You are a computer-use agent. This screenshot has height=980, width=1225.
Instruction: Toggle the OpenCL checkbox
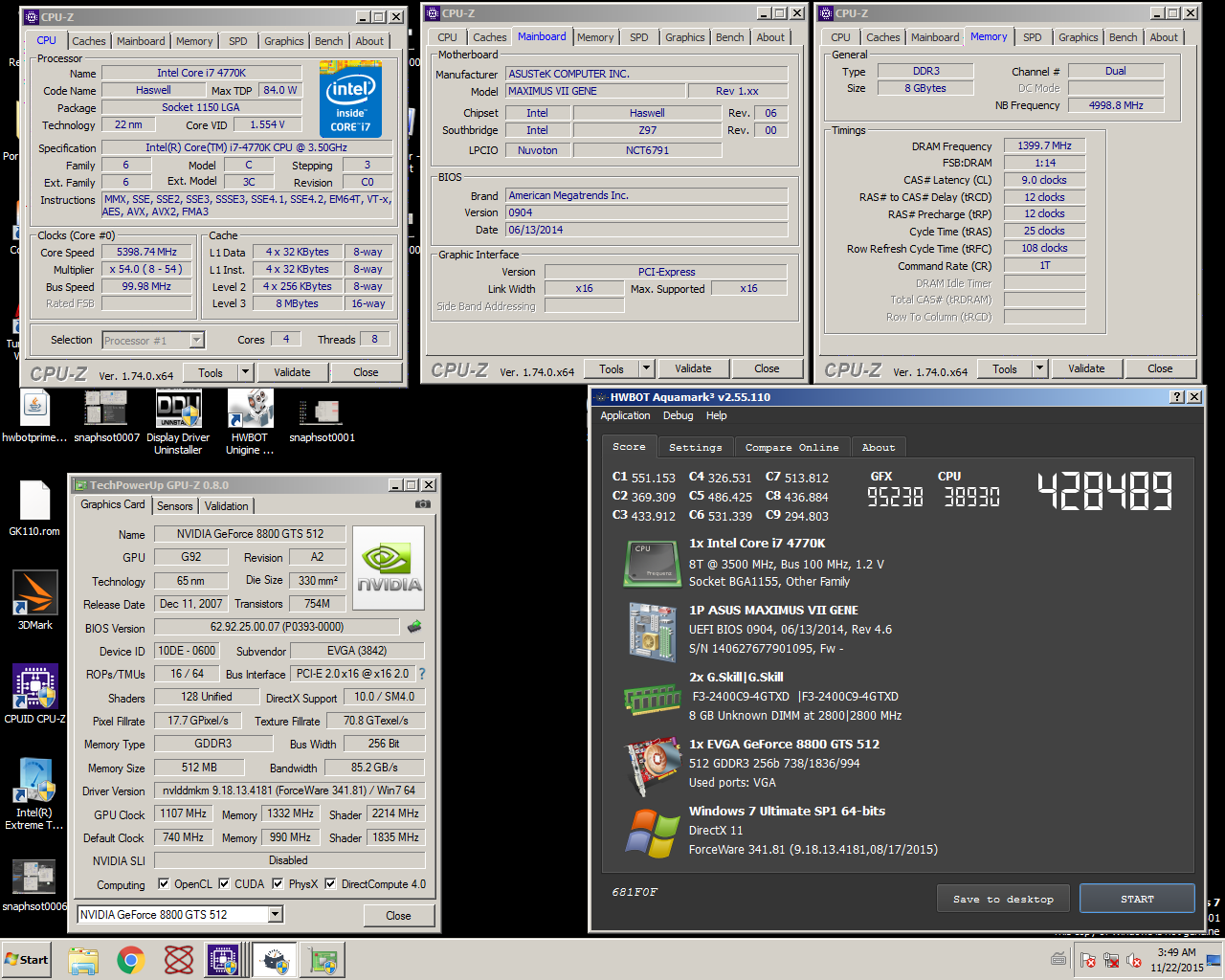(164, 884)
